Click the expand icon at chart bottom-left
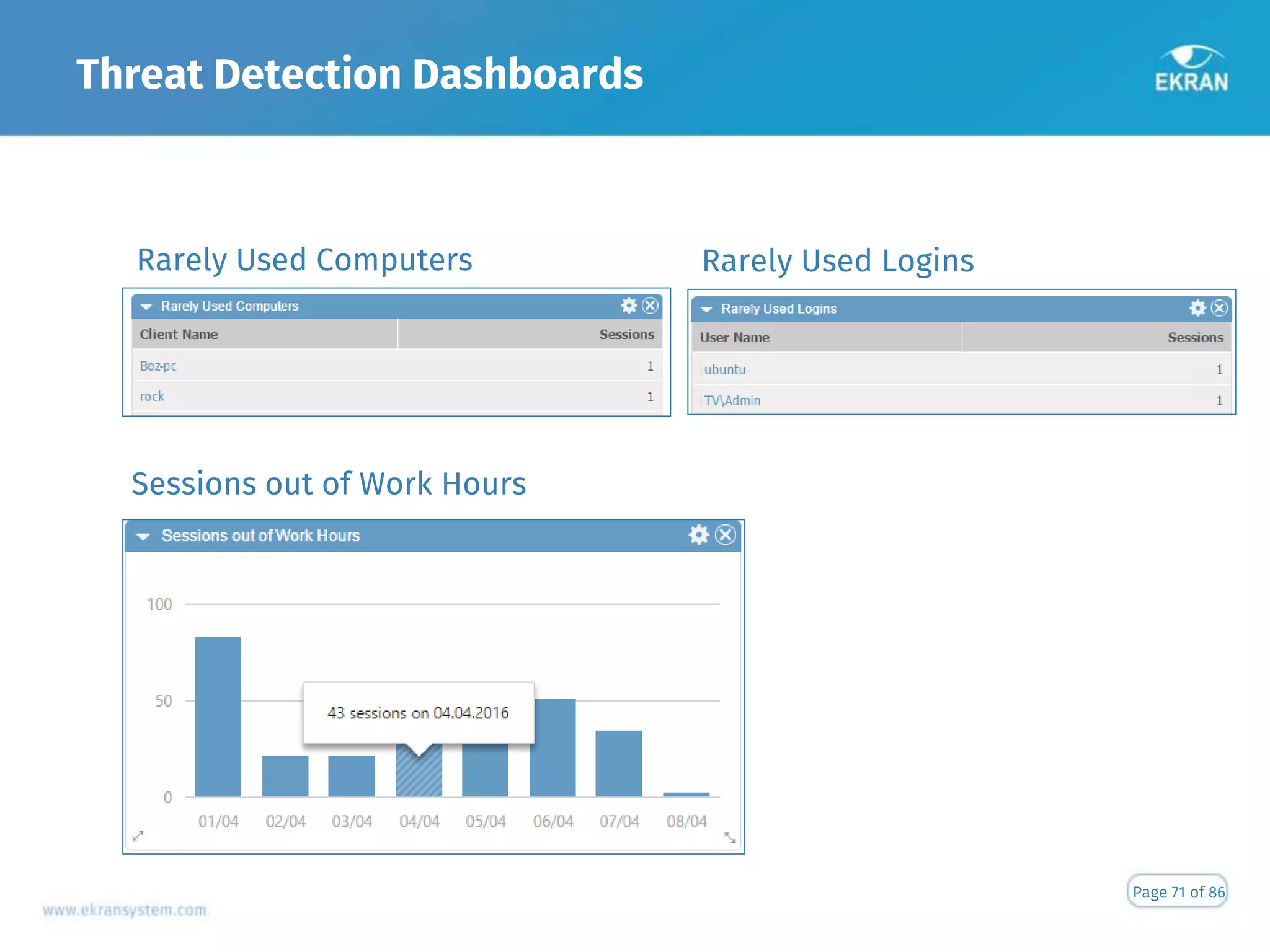1270x952 pixels. (138, 836)
